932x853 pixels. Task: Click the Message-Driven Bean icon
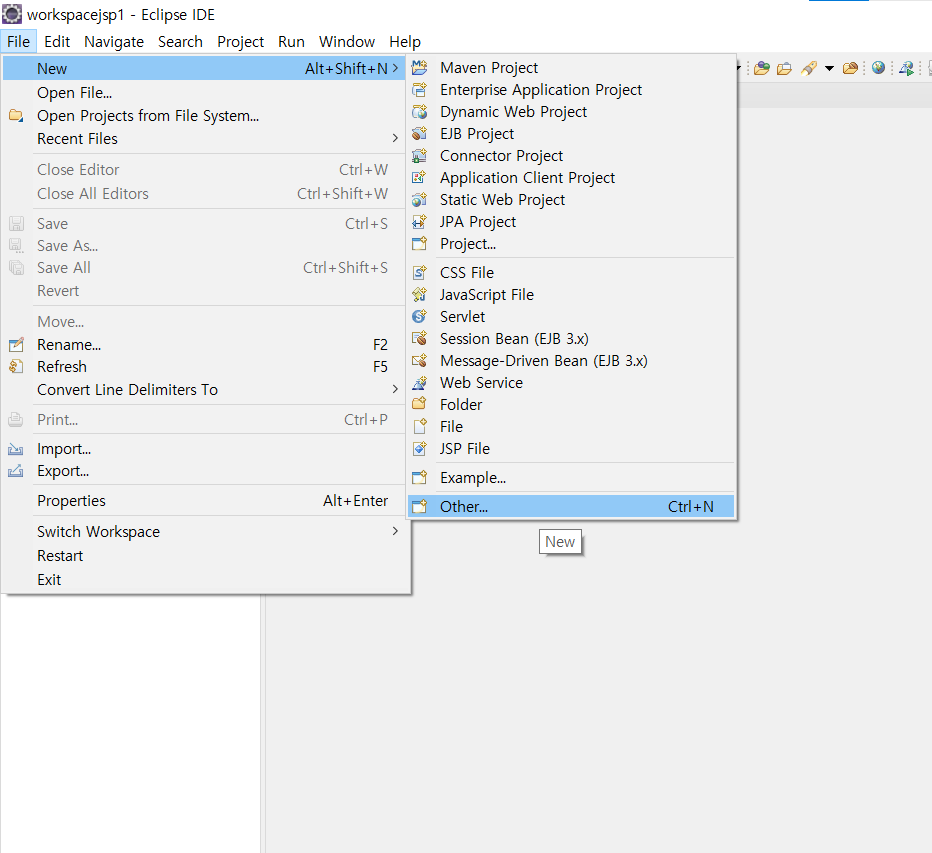click(420, 361)
